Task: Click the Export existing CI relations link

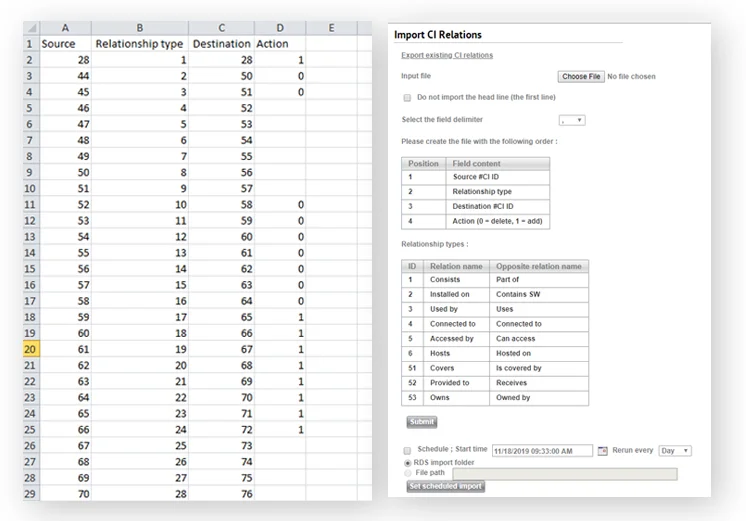Action: [x=447, y=55]
